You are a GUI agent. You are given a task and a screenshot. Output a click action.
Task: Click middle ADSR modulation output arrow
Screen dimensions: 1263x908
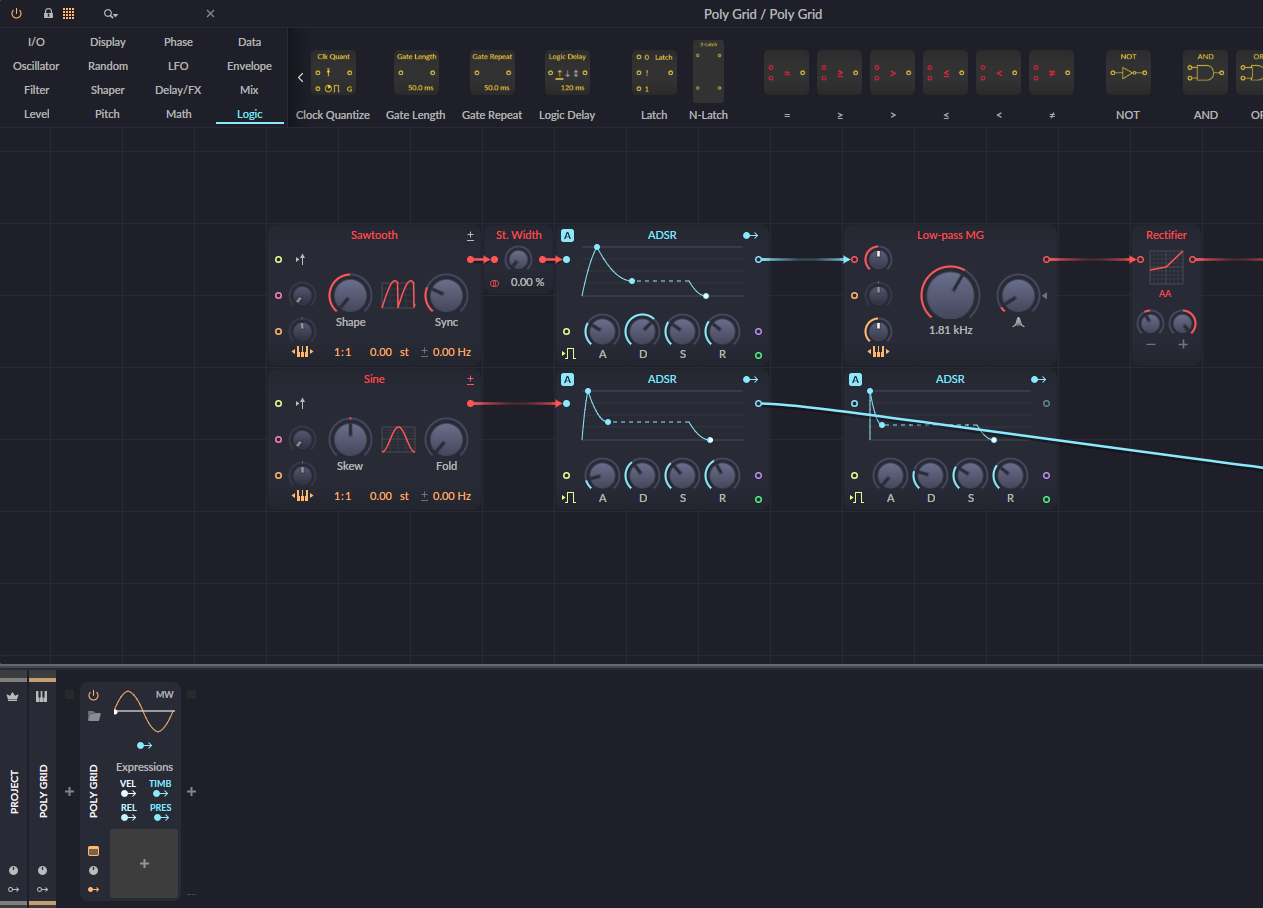751,380
